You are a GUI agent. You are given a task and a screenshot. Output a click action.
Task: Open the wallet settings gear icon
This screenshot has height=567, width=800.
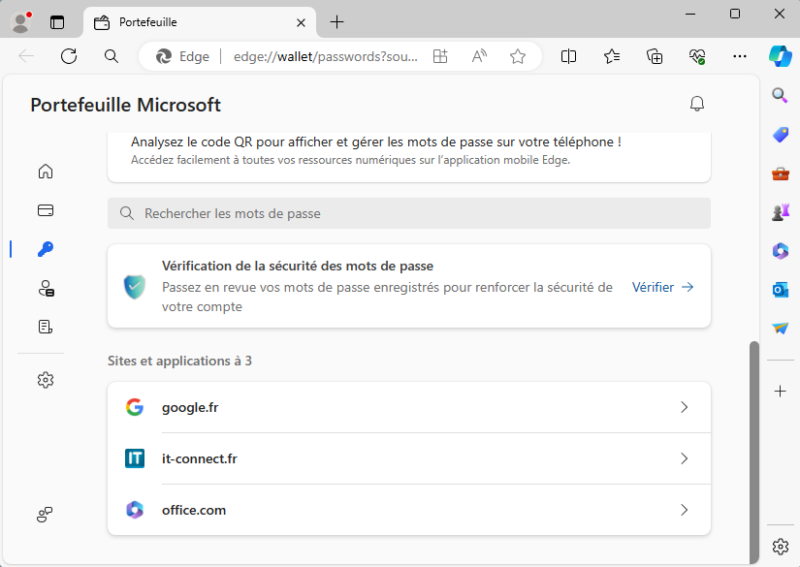pos(45,380)
